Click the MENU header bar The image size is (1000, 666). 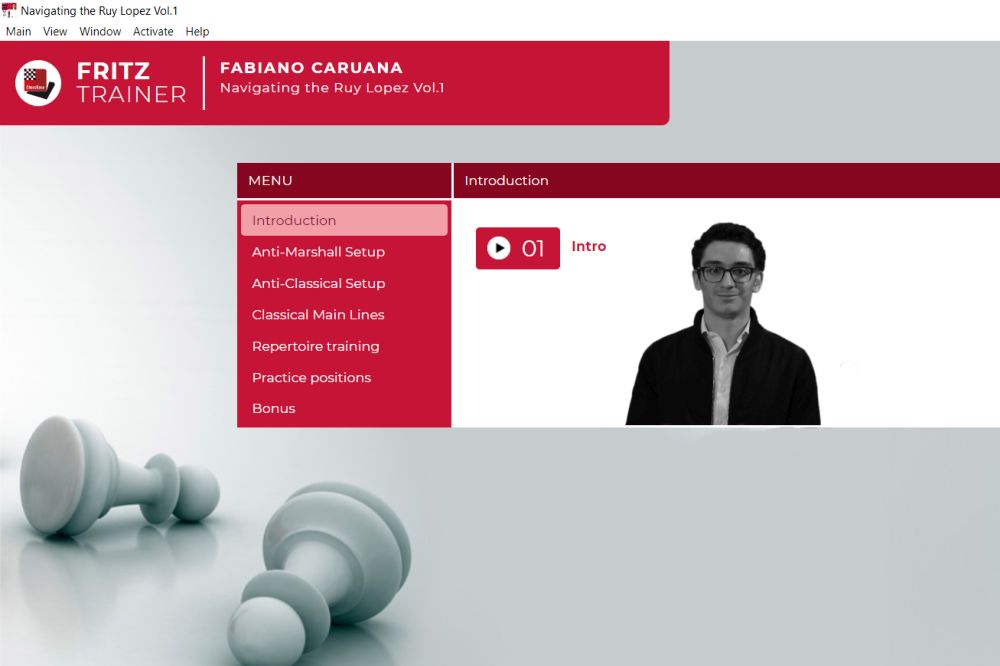(344, 181)
